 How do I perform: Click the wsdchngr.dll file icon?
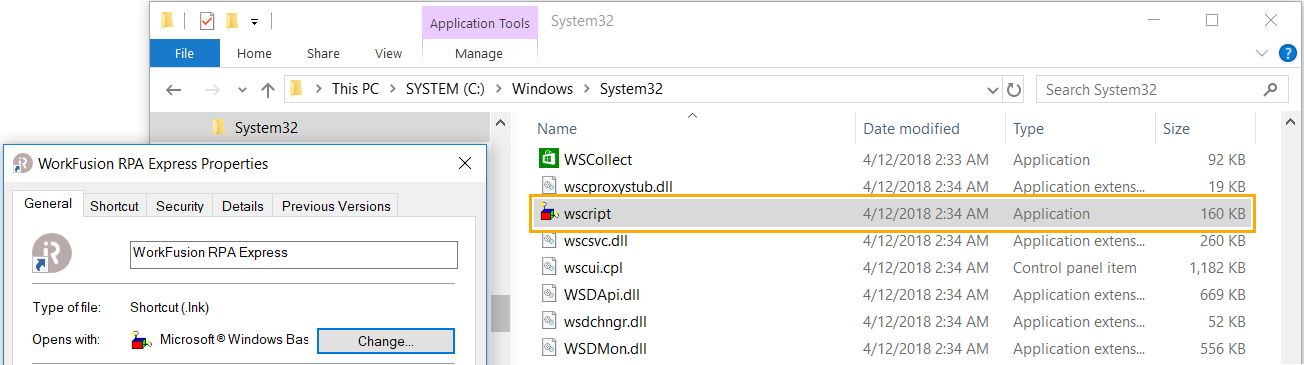point(548,321)
